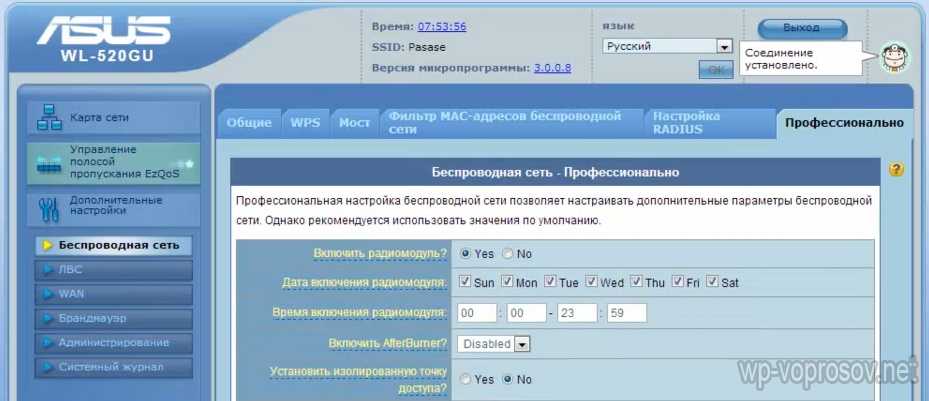Toggle the Wed day checkbox
The image size is (929, 401).
click(592, 282)
